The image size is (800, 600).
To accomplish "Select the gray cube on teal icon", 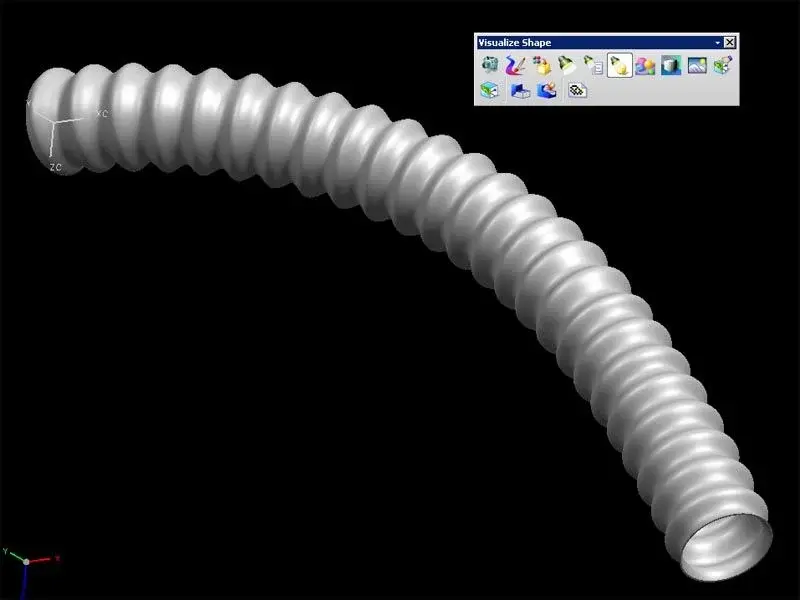I will [x=671, y=66].
